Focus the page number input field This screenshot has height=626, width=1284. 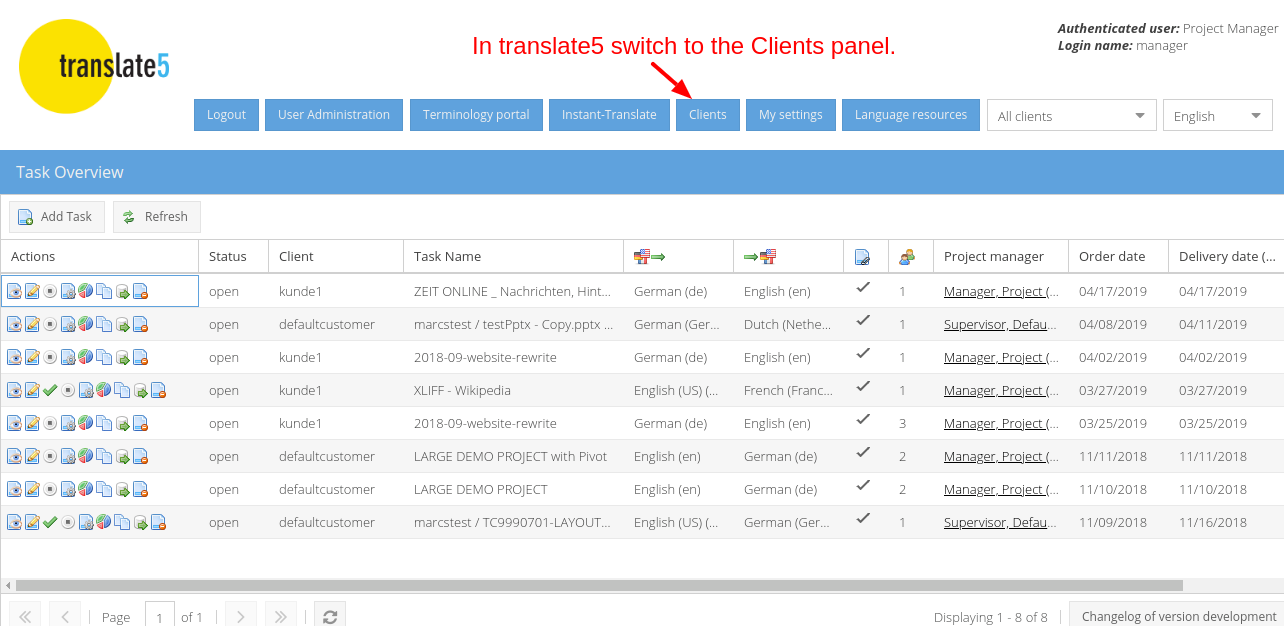coord(160,617)
